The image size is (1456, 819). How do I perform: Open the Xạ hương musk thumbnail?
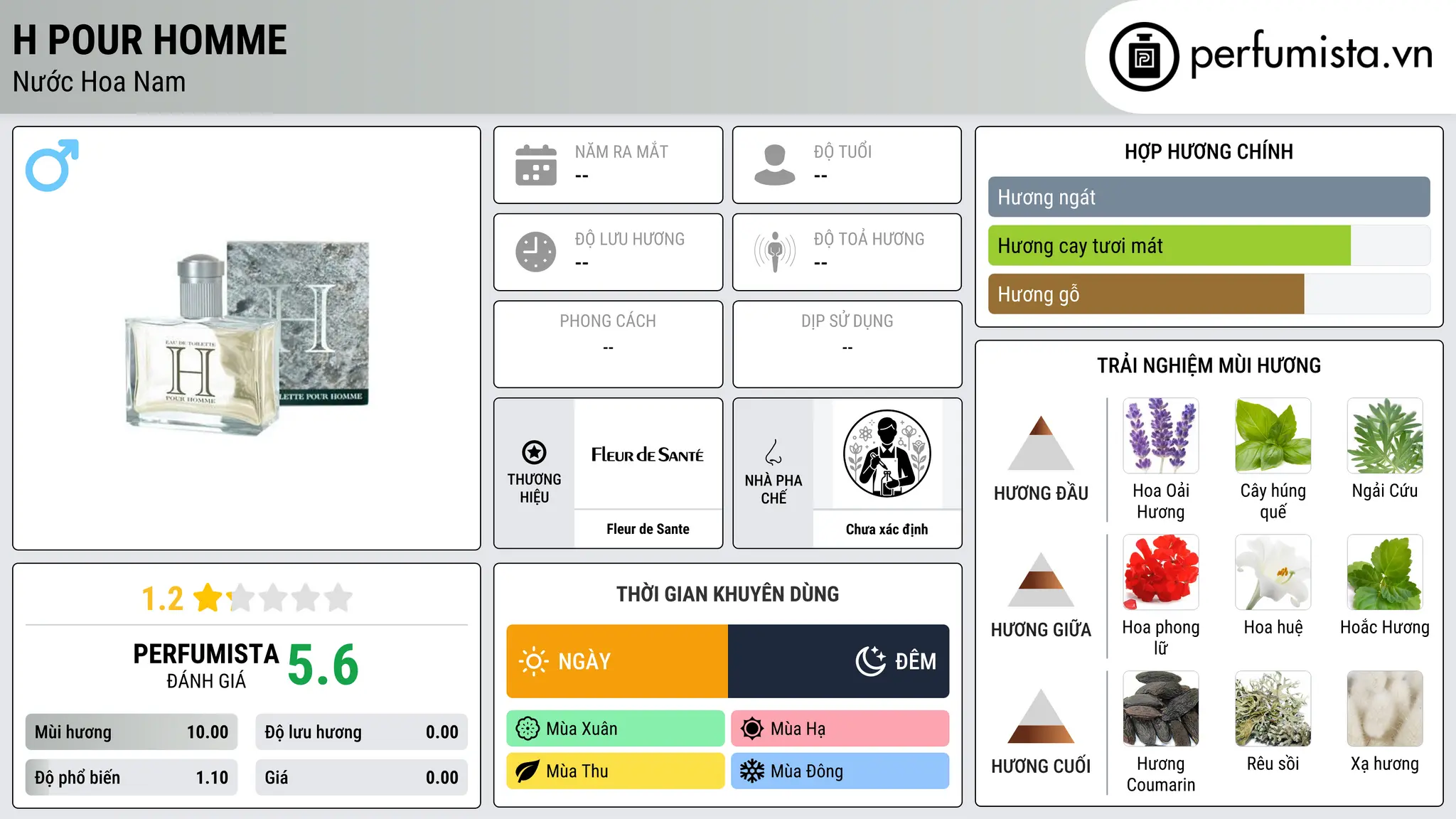coord(1385,708)
